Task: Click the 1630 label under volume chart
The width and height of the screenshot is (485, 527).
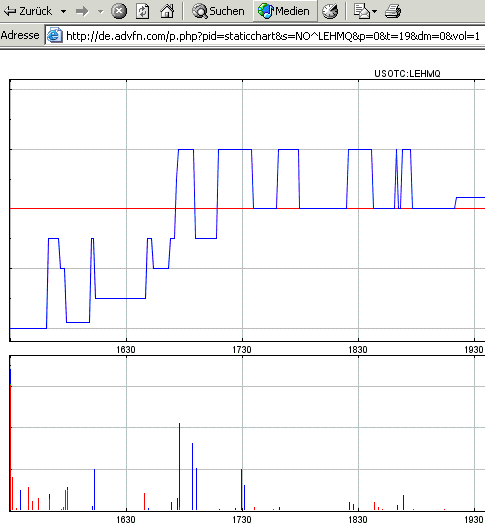Action: point(126,520)
